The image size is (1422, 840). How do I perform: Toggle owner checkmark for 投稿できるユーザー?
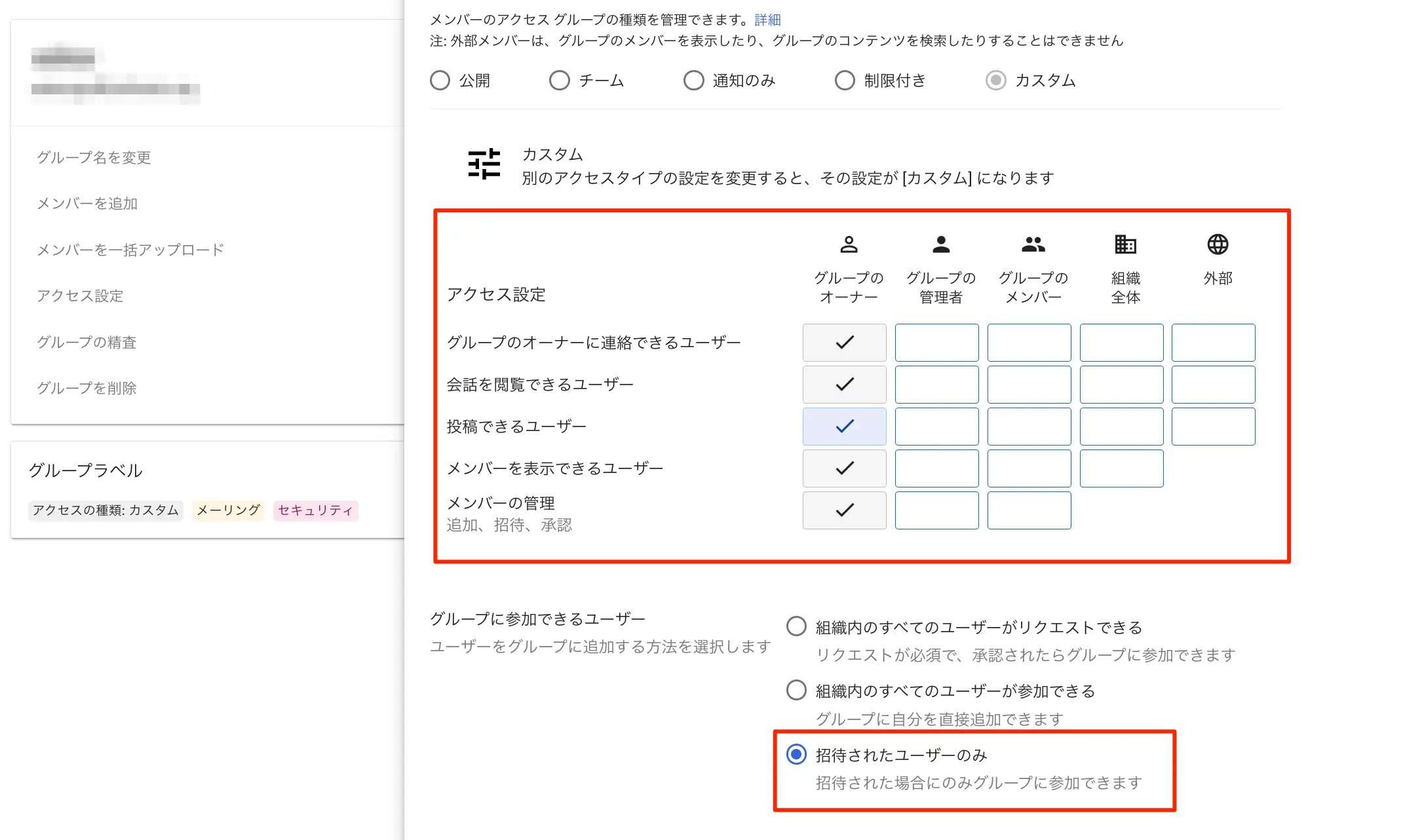(x=844, y=427)
